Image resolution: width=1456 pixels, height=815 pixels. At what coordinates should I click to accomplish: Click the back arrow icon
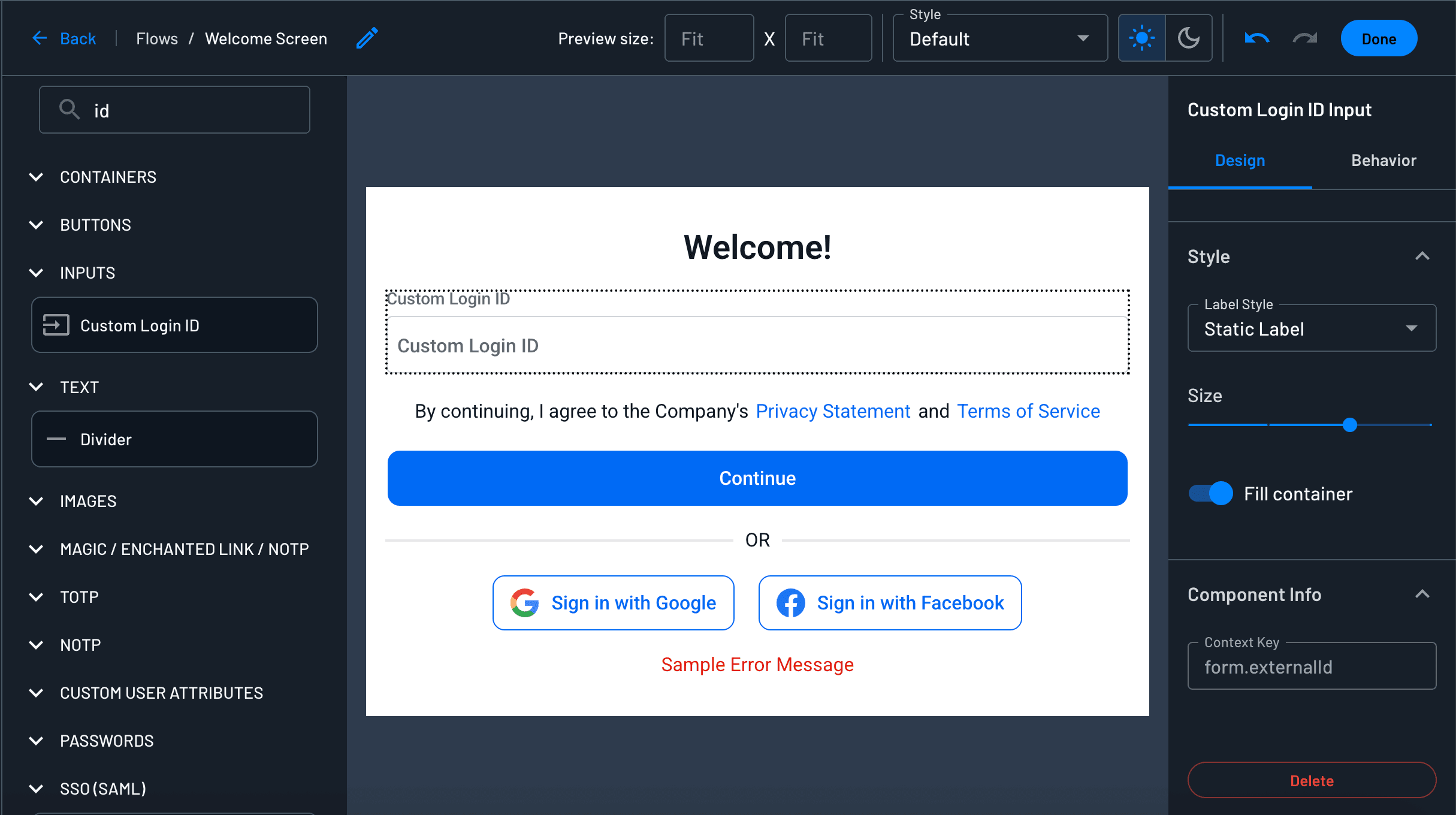pos(39,38)
